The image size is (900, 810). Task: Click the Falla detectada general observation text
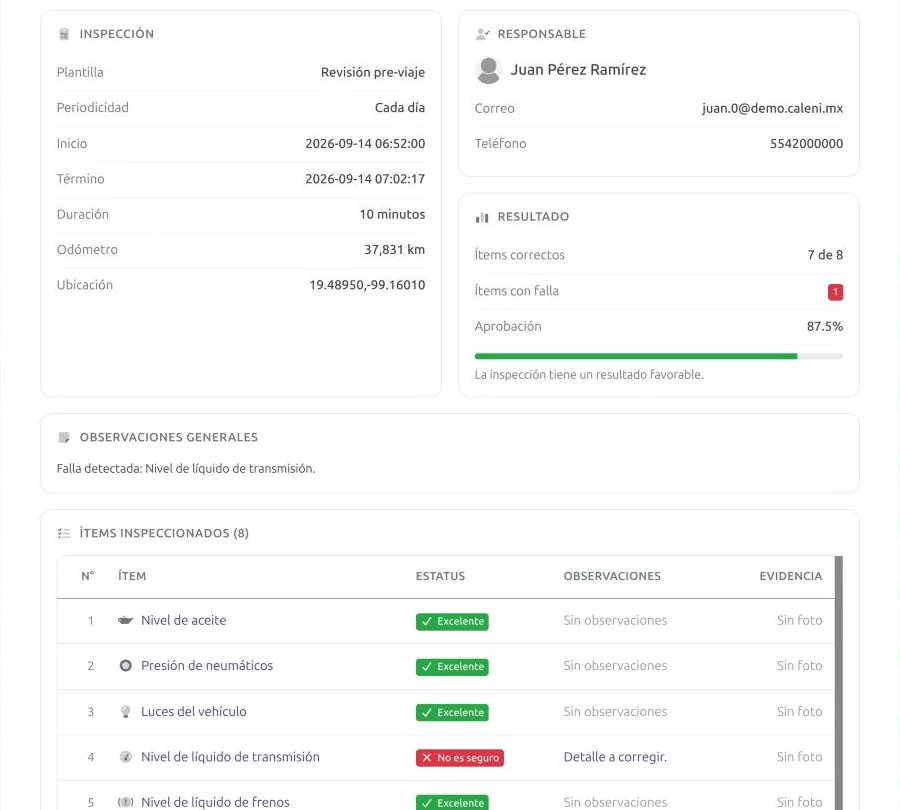(x=186, y=468)
